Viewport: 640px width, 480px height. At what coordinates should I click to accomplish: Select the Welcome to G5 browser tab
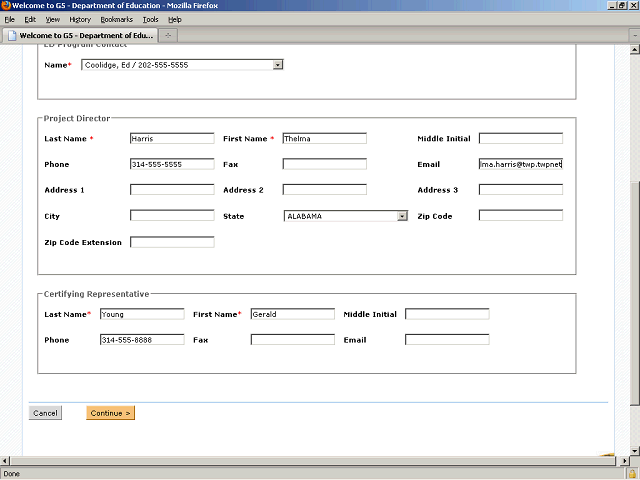pos(80,36)
